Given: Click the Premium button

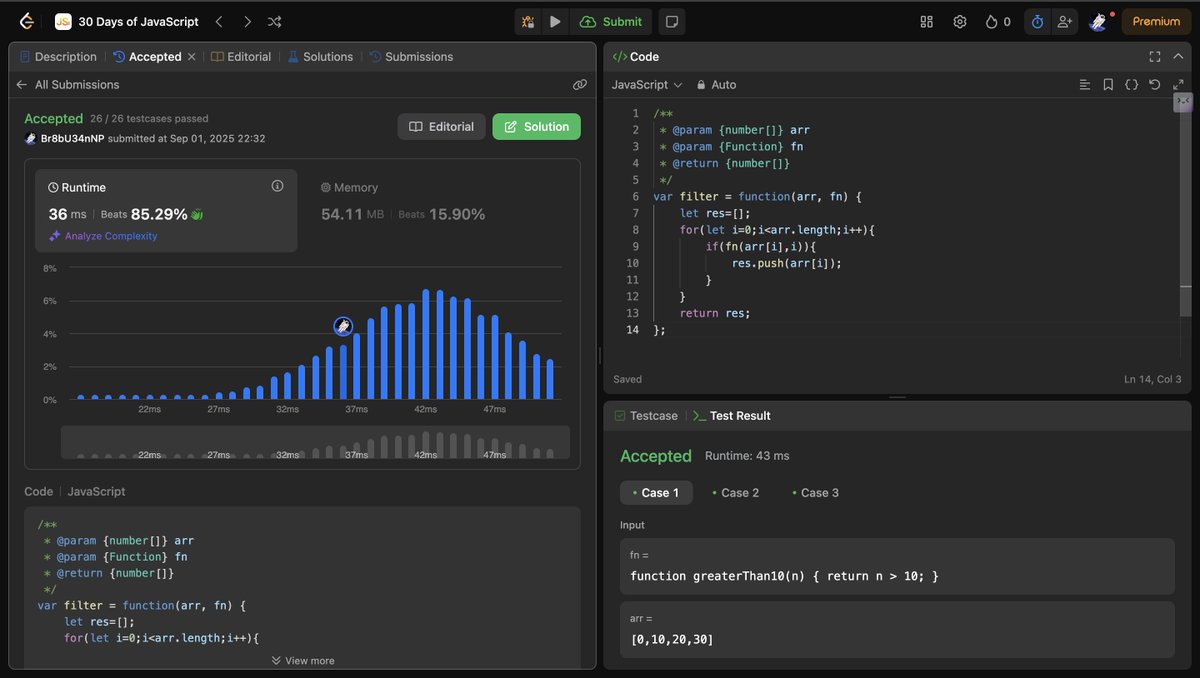Looking at the screenshot, I should point(1156,22).
